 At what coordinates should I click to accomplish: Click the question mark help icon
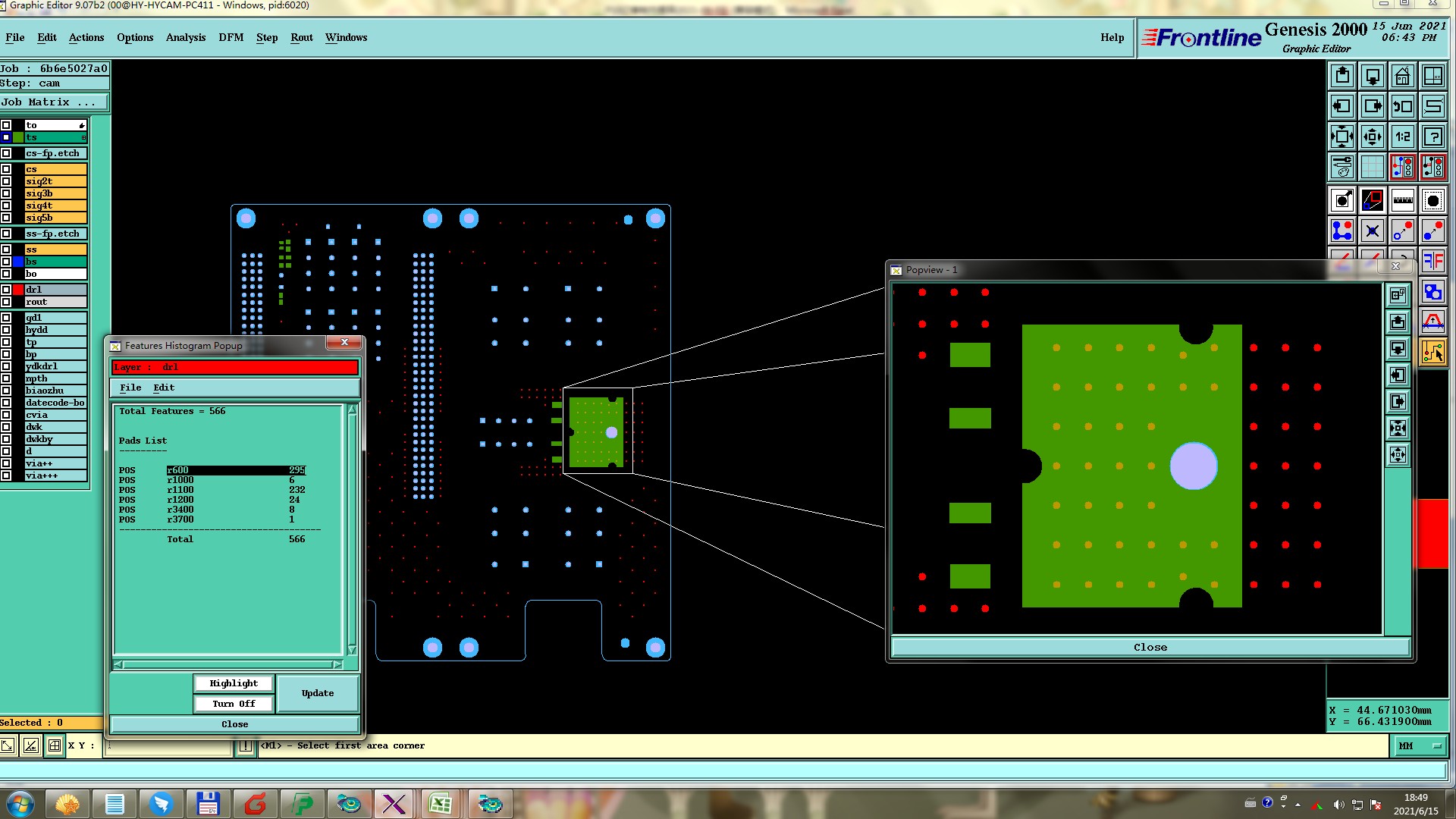pyautogui.click(x=1432, y=137)
